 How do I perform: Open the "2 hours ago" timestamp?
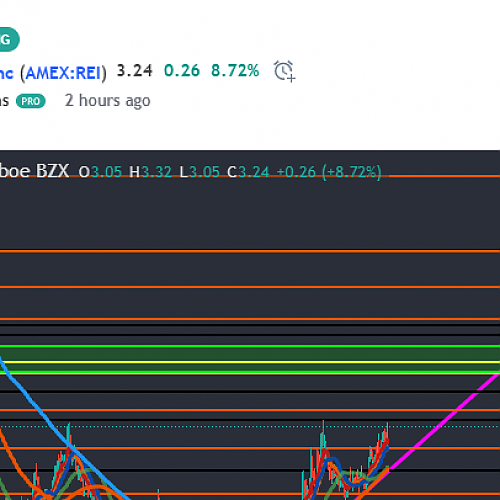pyautogui.click(x=107, y=101)
